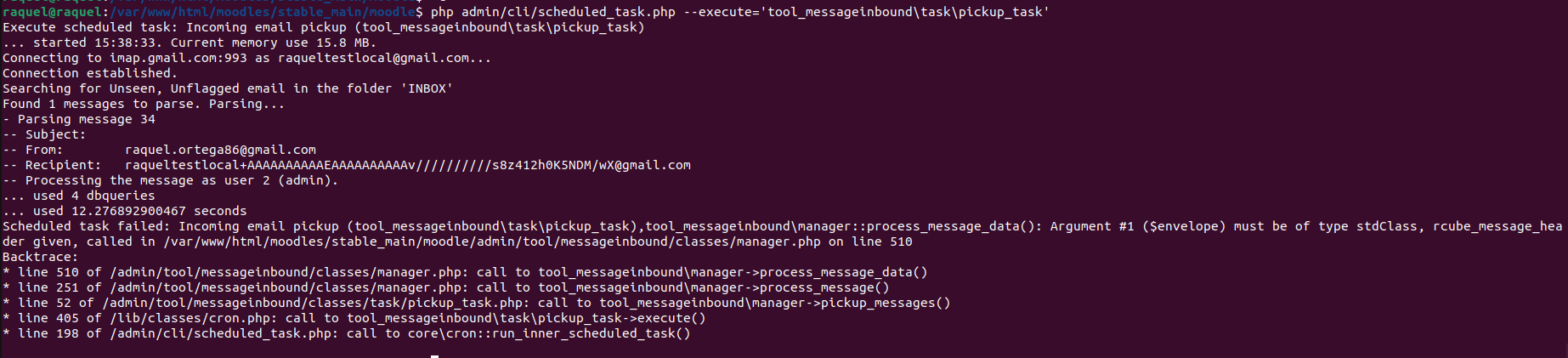Viewport: 1568px width, 358px height.
Task: Click the 'used 4 dbqueries' line
Action: (x=79, y=196)
